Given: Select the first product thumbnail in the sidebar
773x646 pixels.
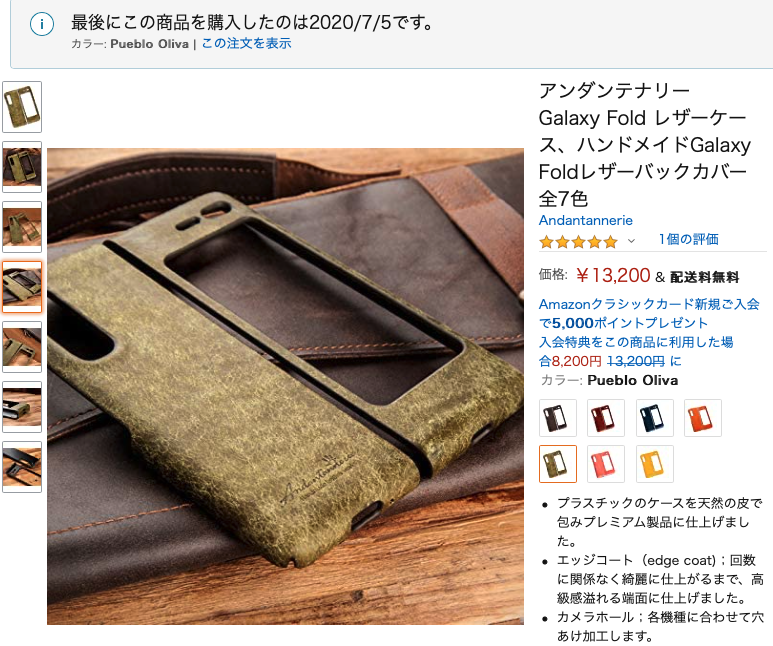Looking at the screenshot, I should 22,107.
